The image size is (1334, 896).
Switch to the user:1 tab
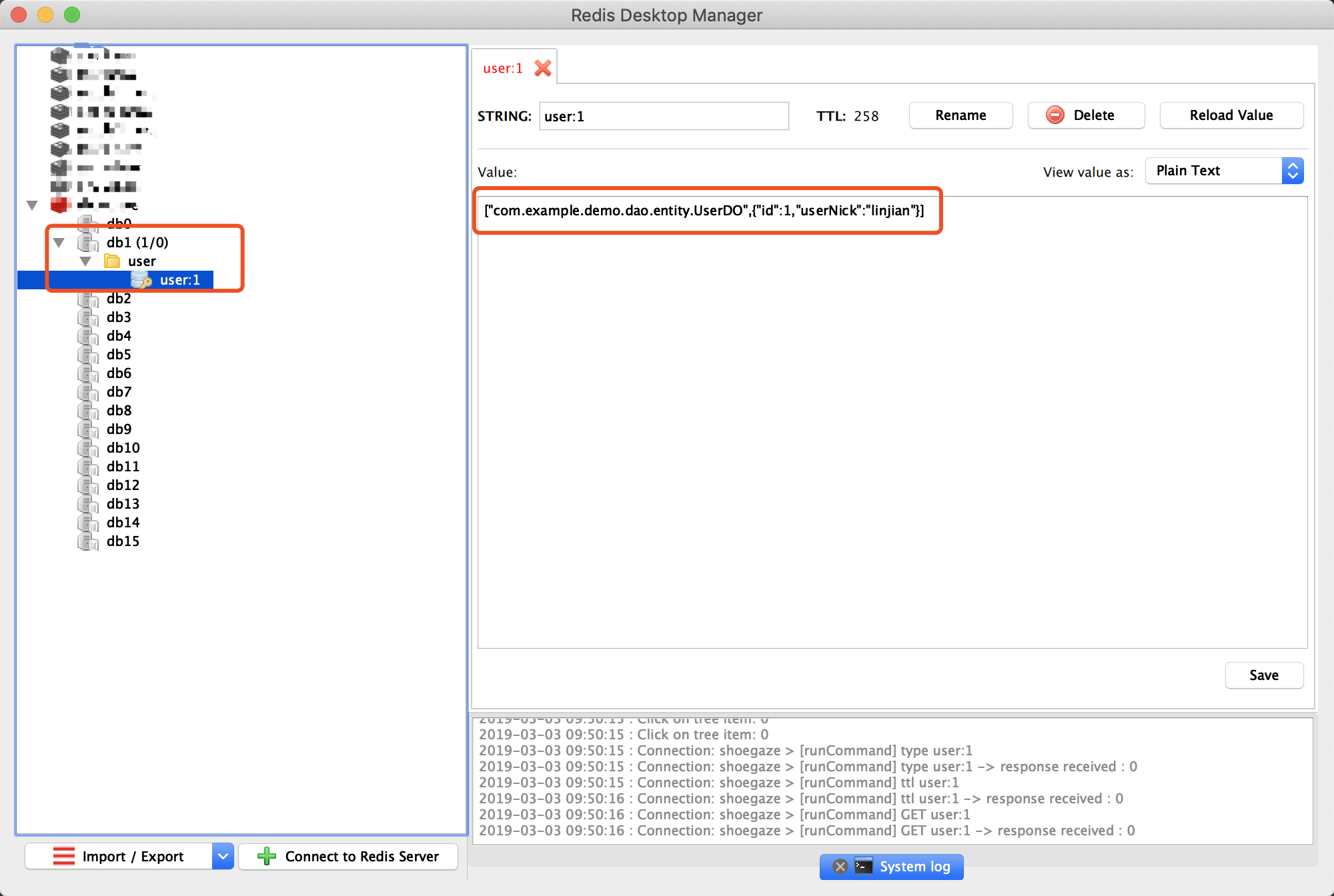pos(503,68)
